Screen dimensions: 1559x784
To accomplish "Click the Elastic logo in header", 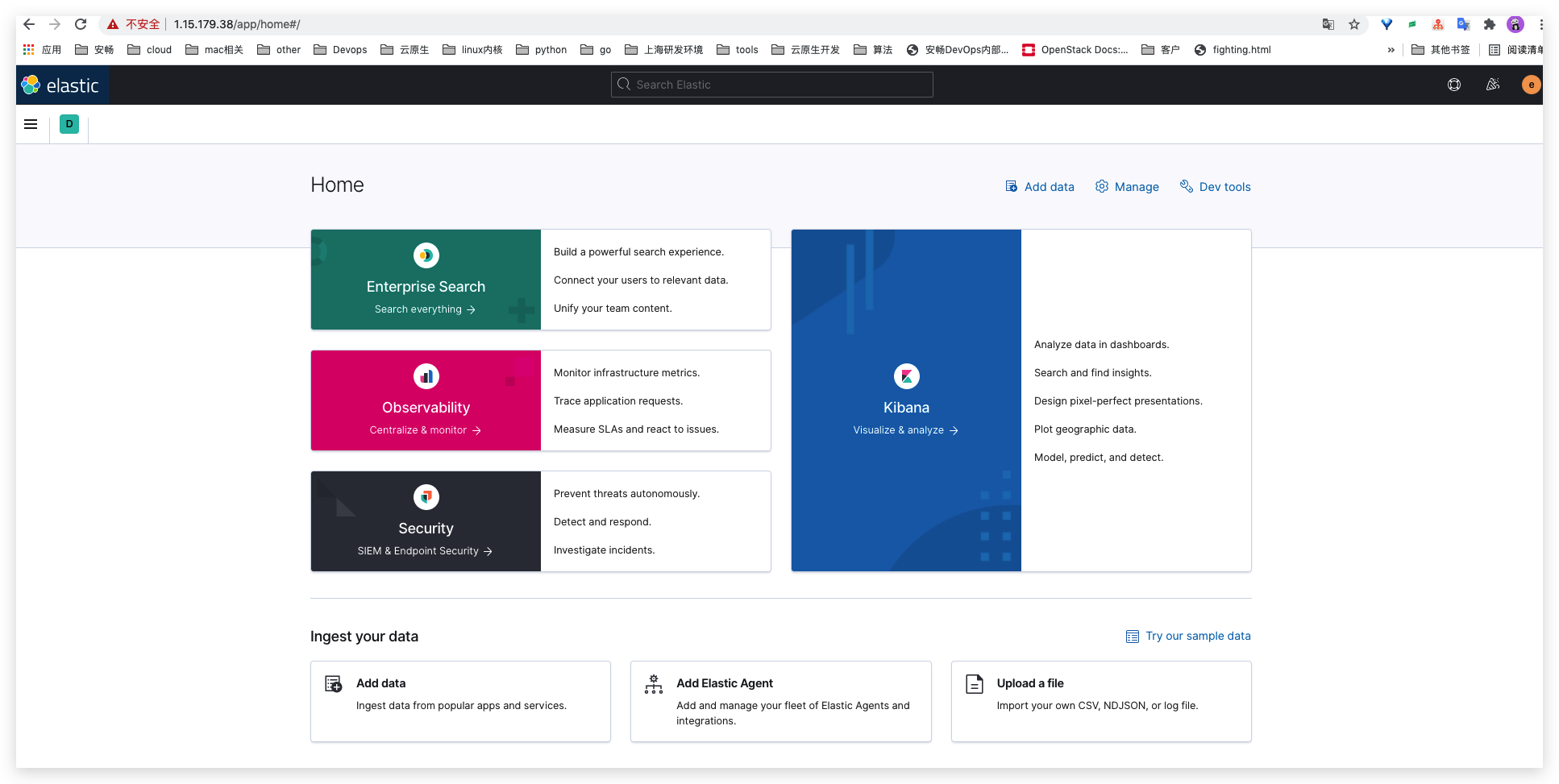I will pos(61,85).
